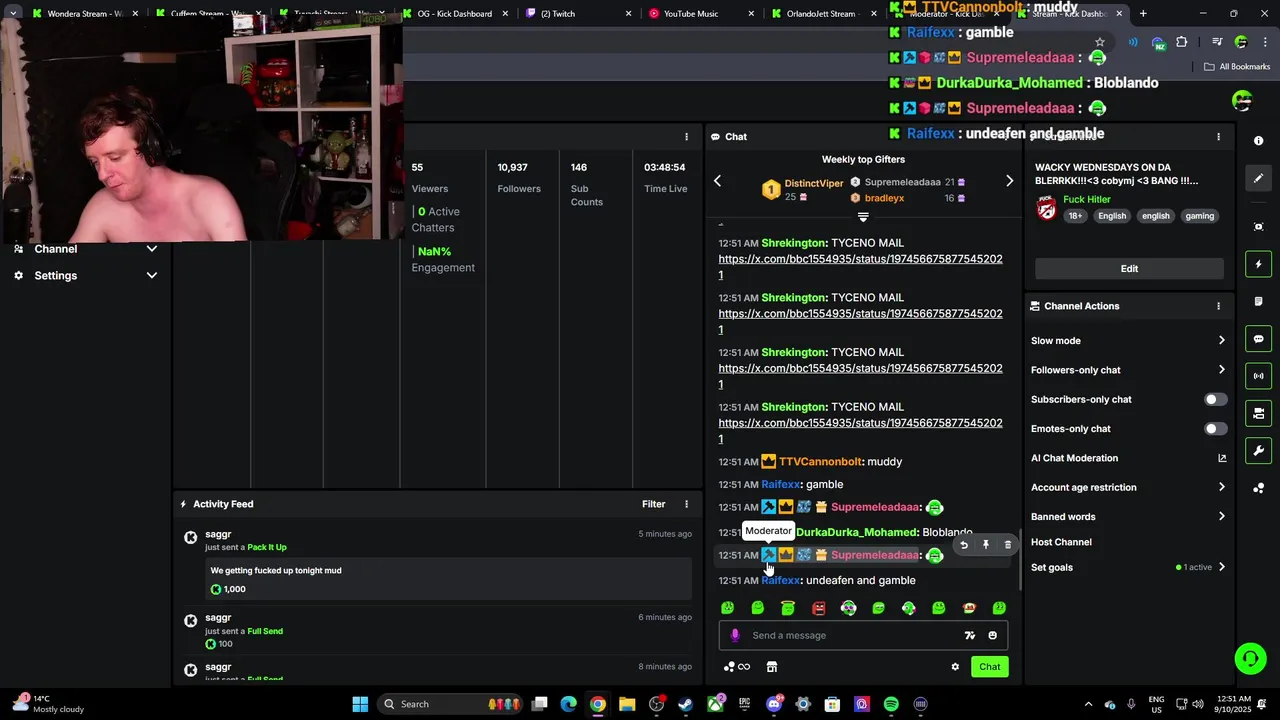The height and width of the screenshot is (720, 1280).
Task: Expand Followers-only chat options
Action: (x=1128, y=370)
